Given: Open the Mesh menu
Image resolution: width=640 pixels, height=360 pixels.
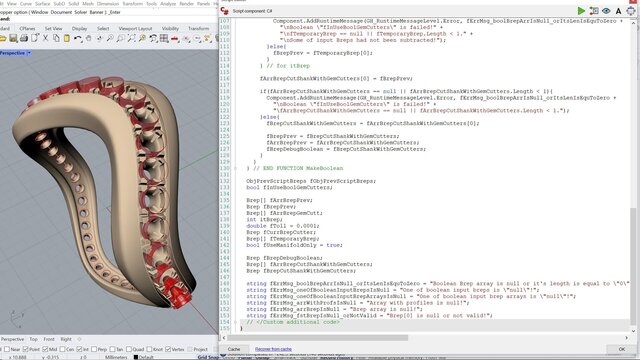Looking at the screenshot, I should coord(88,4).
